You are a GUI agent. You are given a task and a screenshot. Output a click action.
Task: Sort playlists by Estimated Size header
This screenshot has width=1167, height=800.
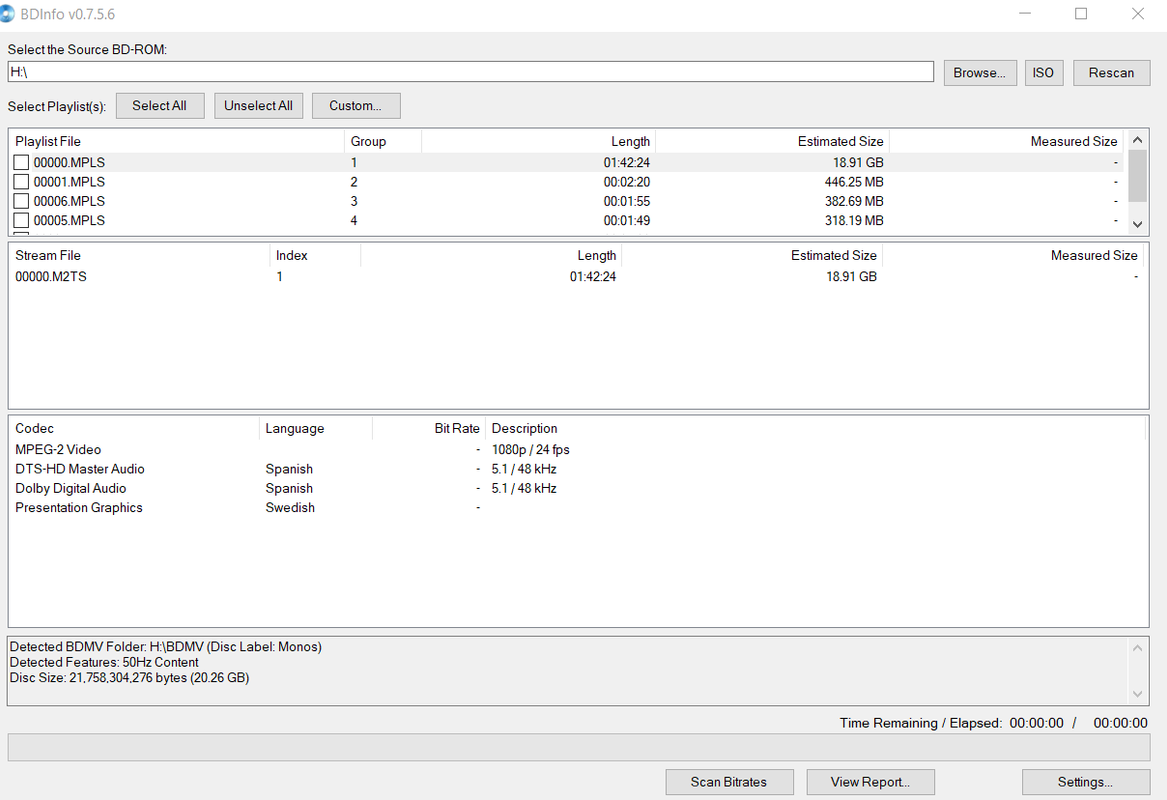(x=772, y=141)
